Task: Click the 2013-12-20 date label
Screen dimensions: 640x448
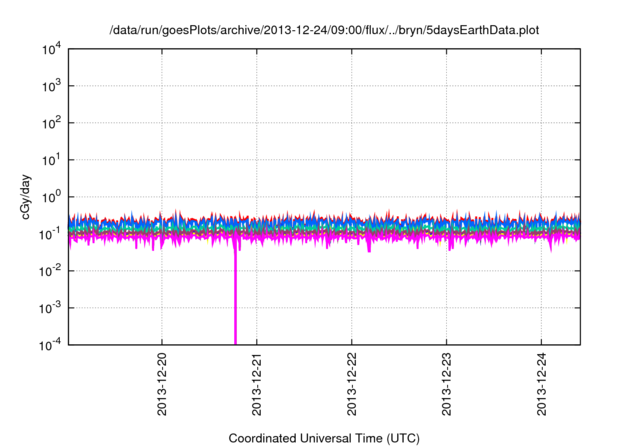Action: 162,384
